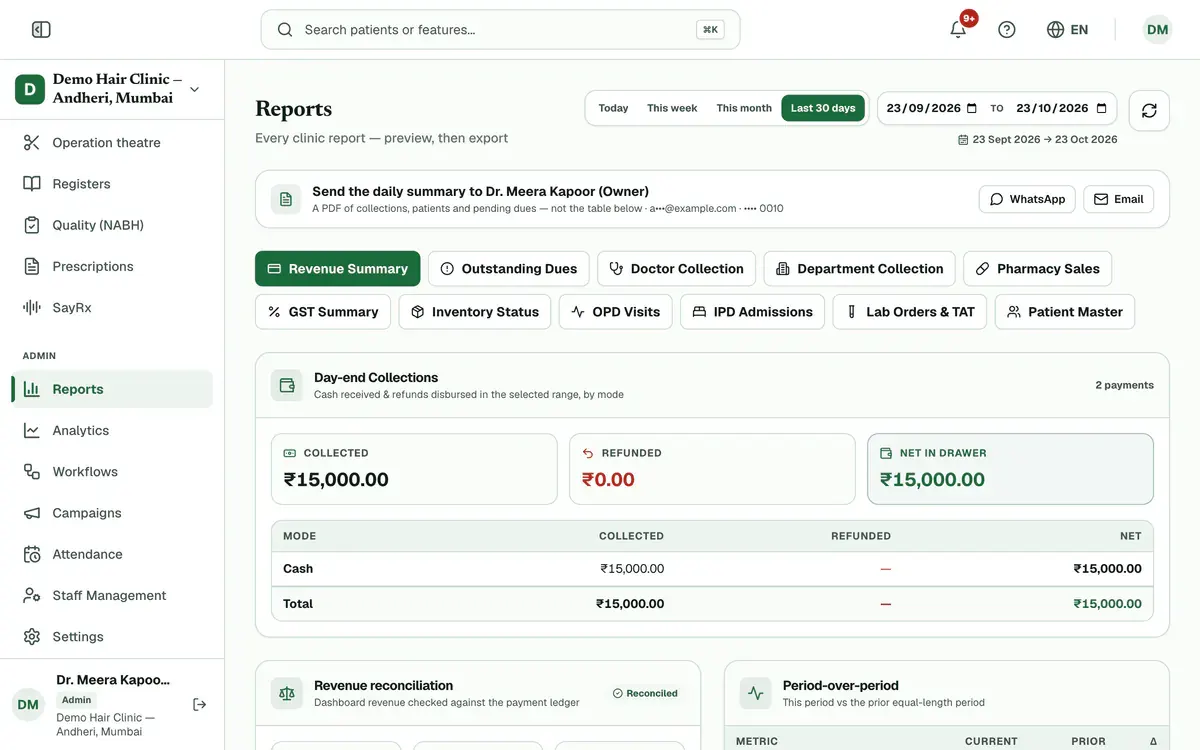The width and height of the screenshot is (1200, 750).
Task: Send daily summary via Email
Action: pyautogui.click(x=1118, y=199)
